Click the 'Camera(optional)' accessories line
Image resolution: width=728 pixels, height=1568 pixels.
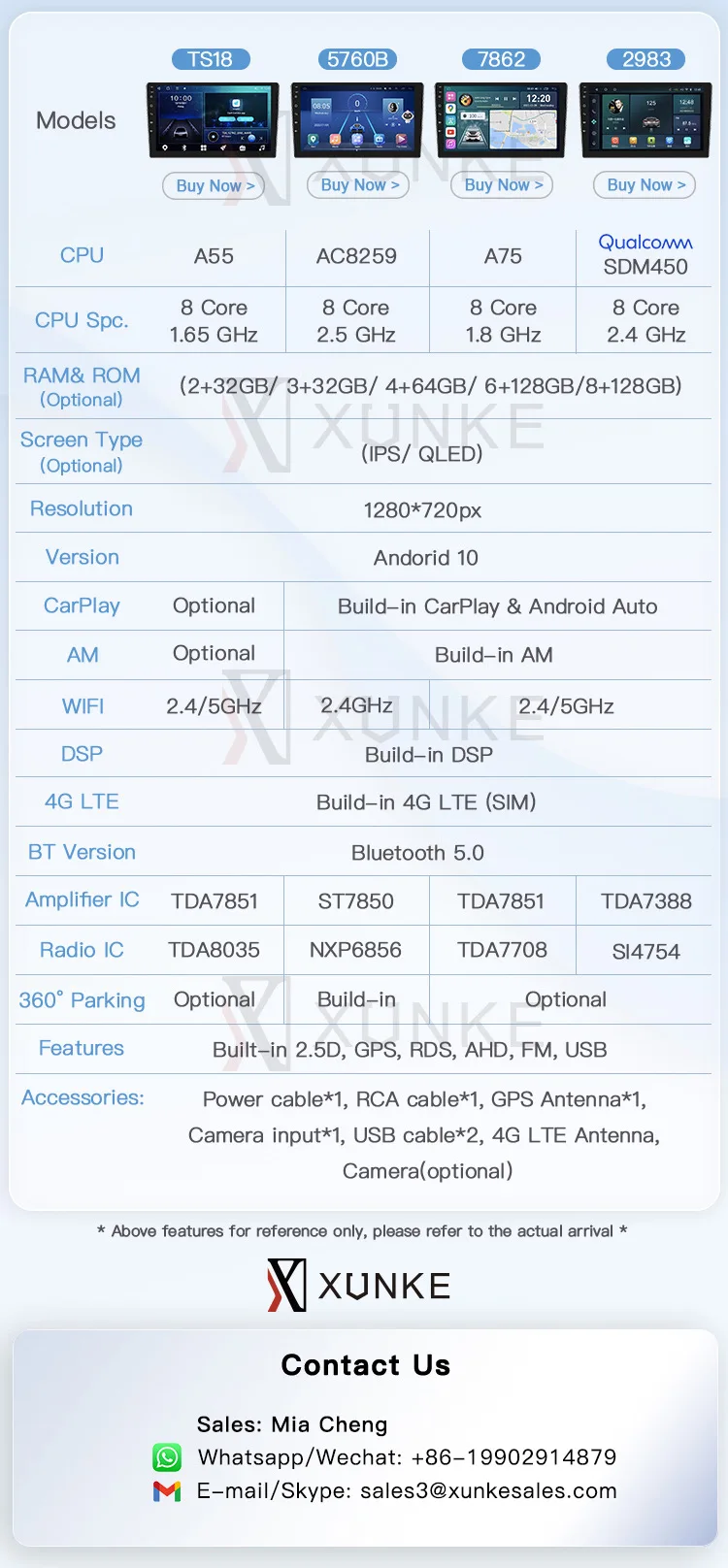(x=427, y=1171)
